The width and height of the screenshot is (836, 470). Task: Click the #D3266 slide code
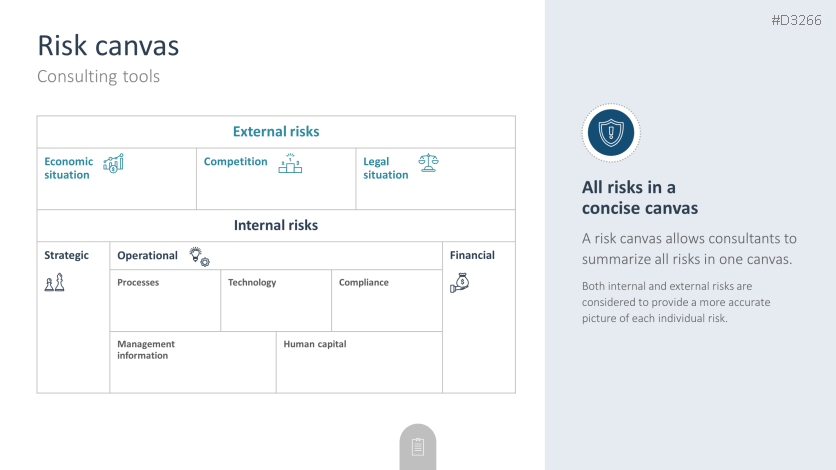(796, 20)
